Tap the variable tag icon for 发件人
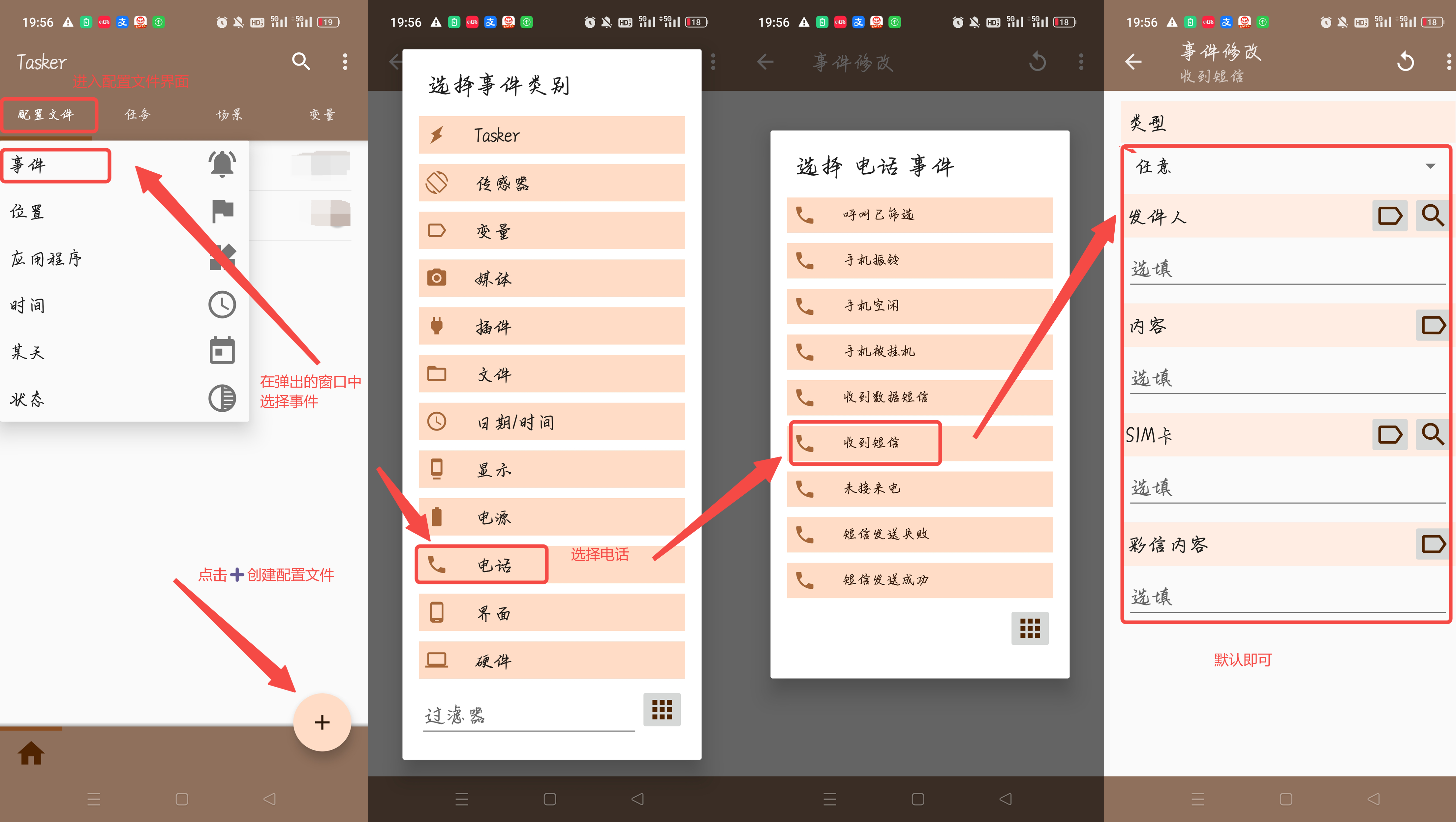 pos(1390,215)
